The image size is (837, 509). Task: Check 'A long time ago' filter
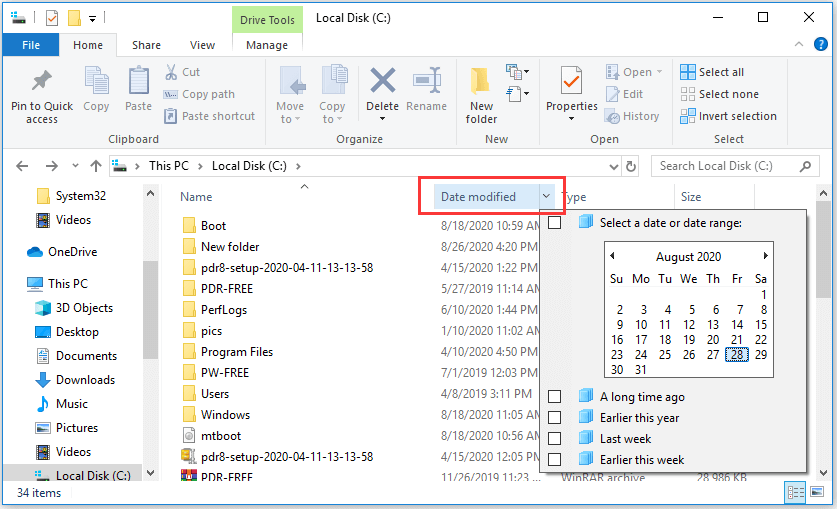point(555,396)
